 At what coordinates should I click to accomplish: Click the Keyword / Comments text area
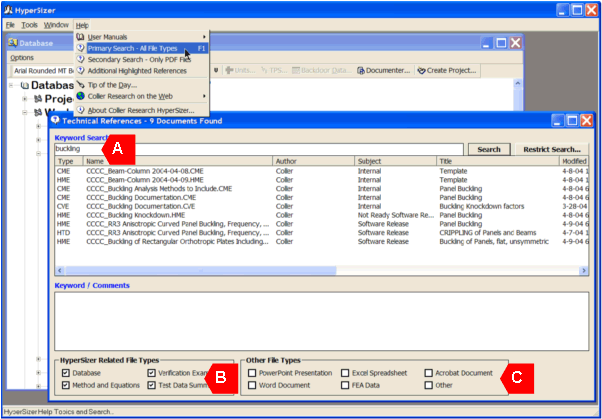point(322,321)
